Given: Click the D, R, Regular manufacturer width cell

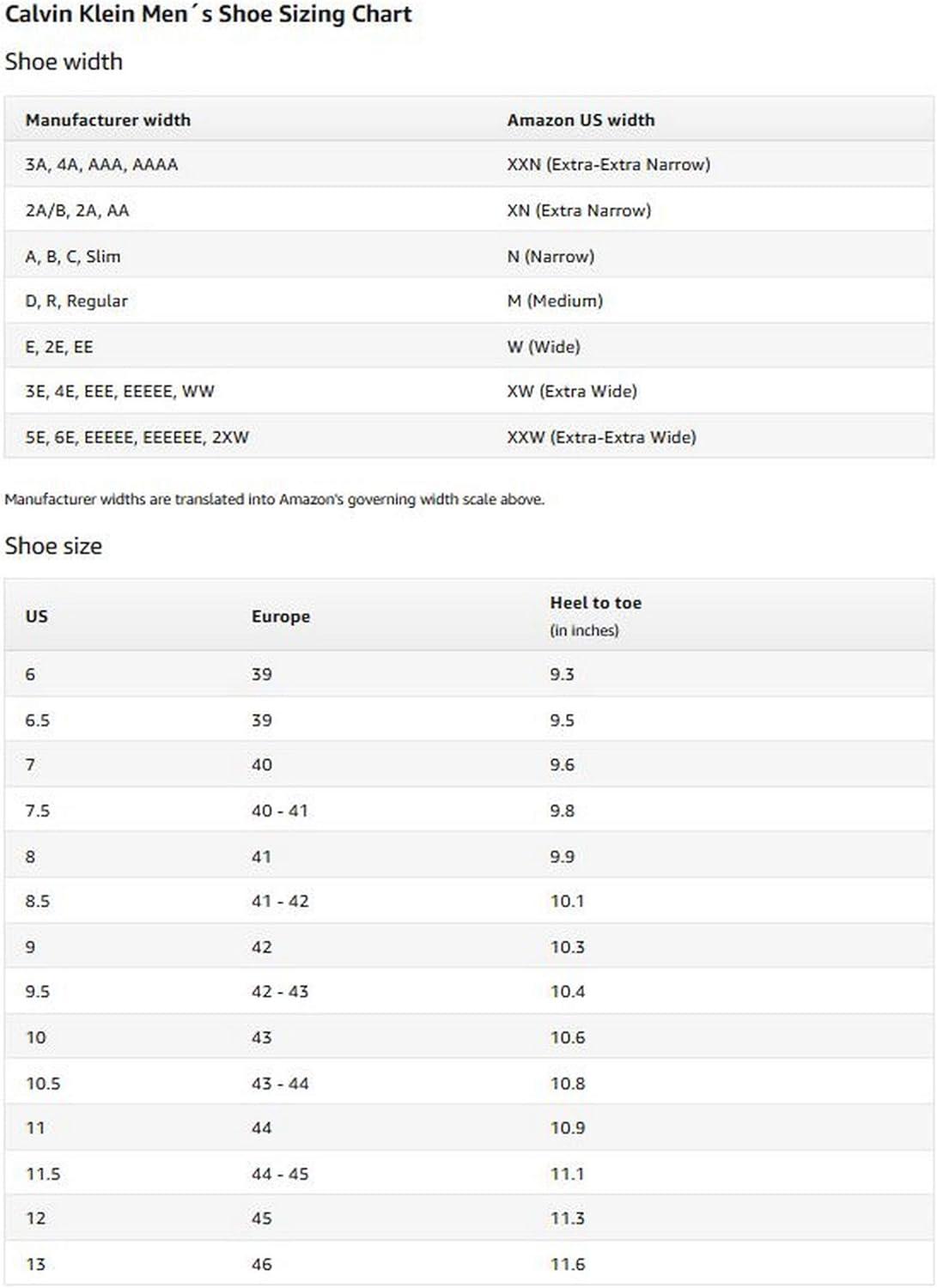Looking at the screenshot, I should click(76, 301).
